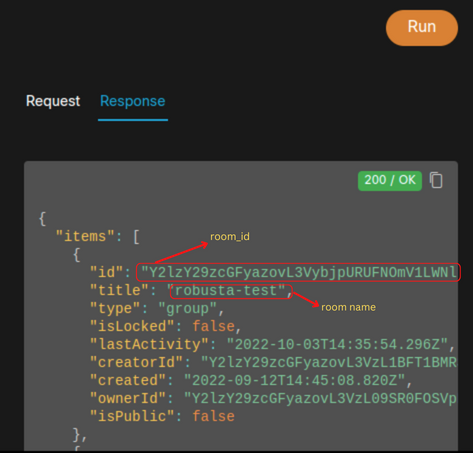The width and height of the screenshot is (473, 453).
Task: Click the room_id annotation label
Action: tap(230, 237)
